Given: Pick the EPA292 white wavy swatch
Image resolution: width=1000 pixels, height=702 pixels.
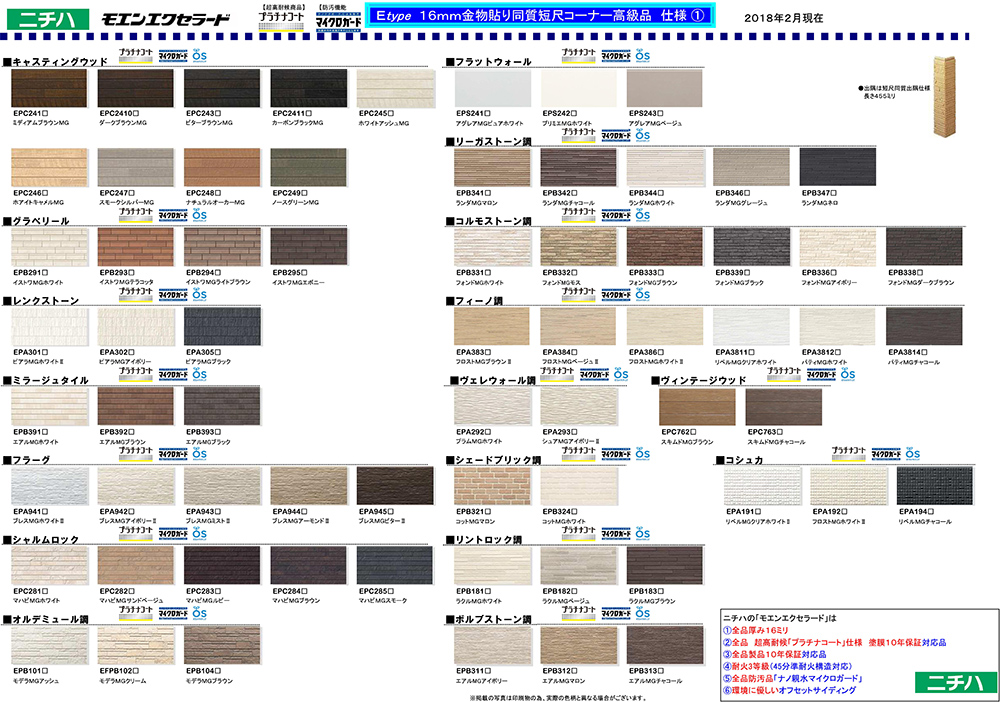Looking at the screenshot, I should coord(492,406).
